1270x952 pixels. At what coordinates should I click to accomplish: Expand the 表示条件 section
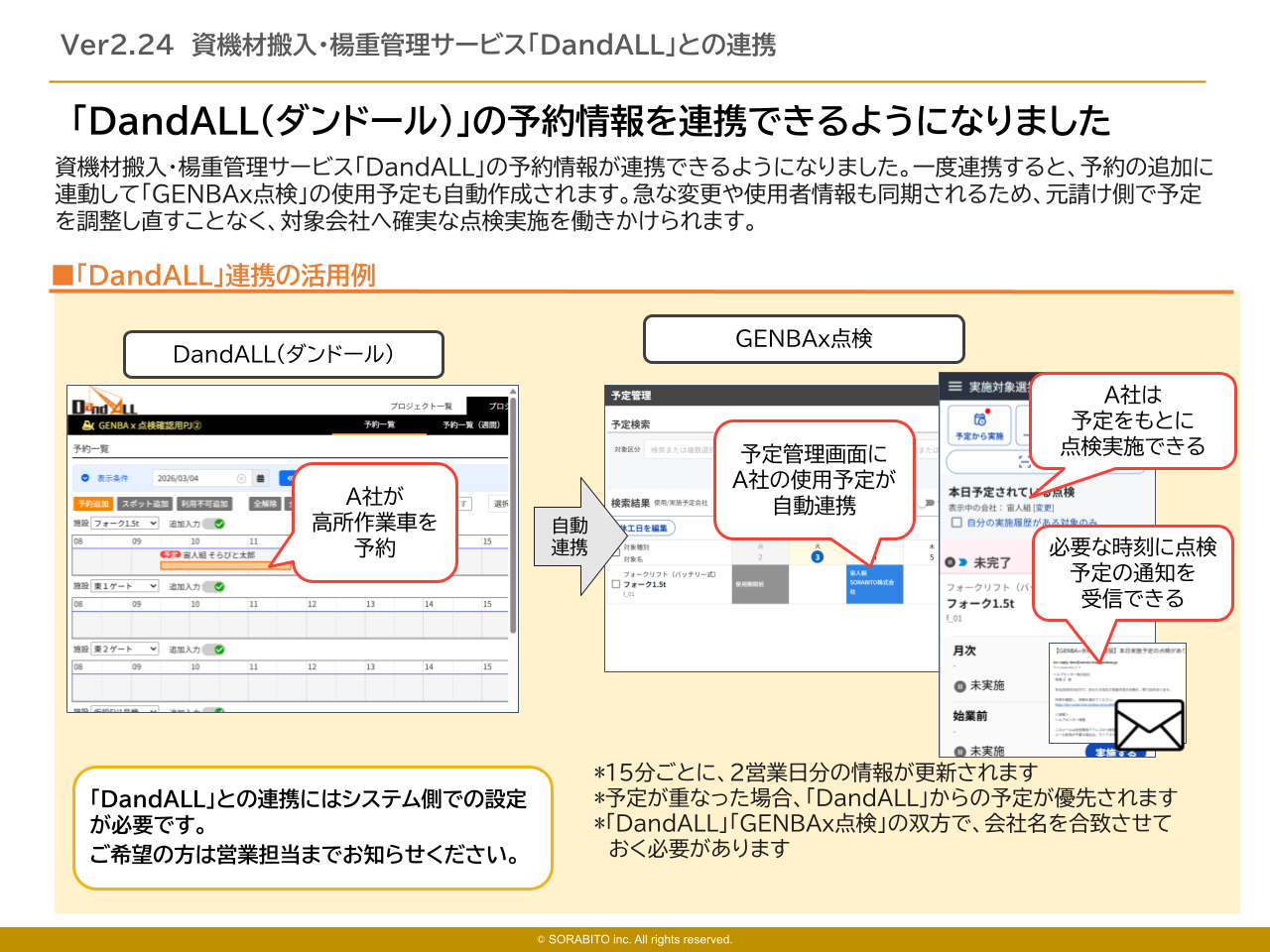pyautogui.click(x=85, y=478)
